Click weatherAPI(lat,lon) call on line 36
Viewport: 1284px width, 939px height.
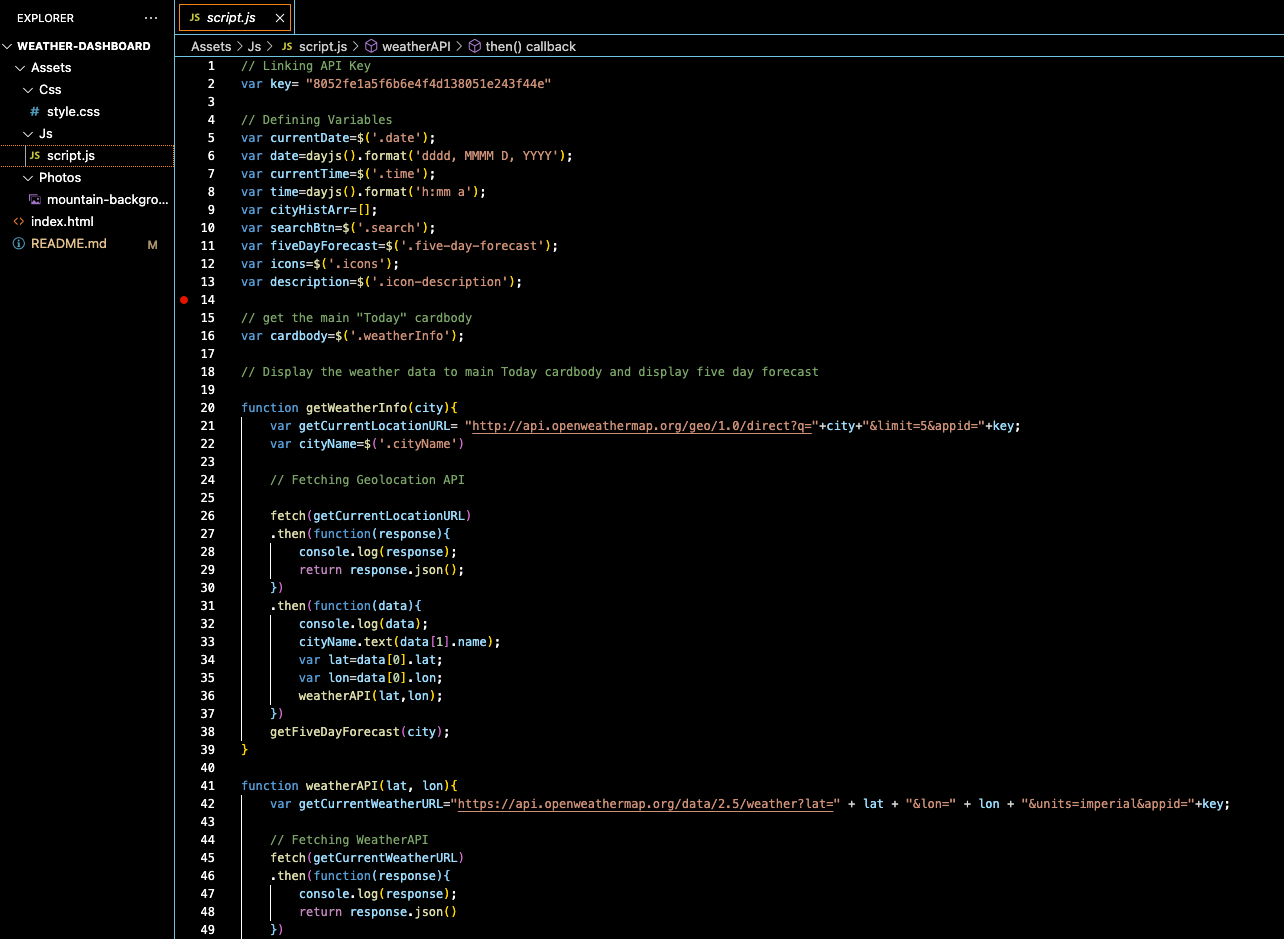pos(367,696)
